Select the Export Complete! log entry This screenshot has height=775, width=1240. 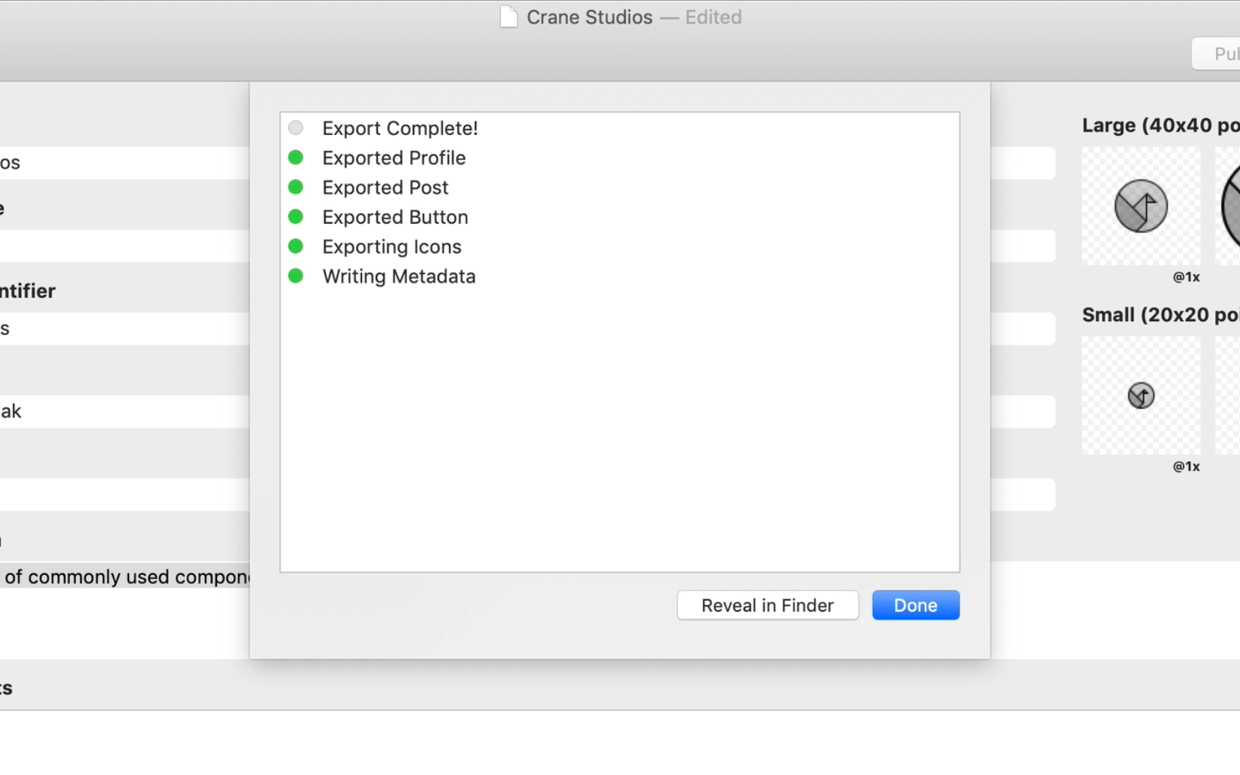pyautogui.click(x=400, y=128)
